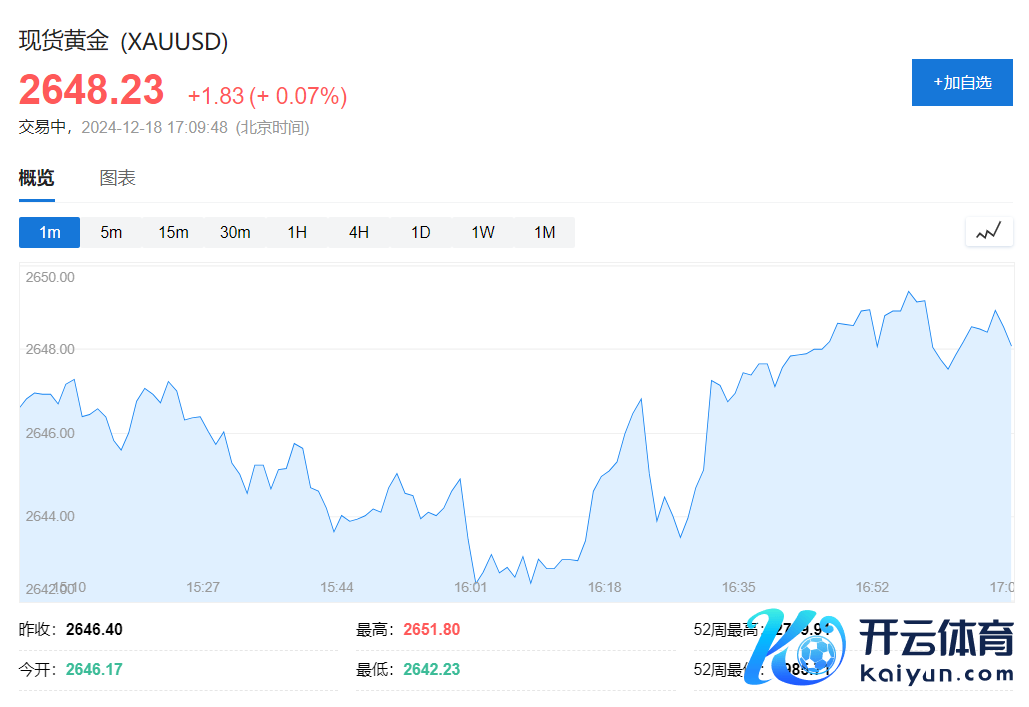Select the 1M monthly timeframe

[x=544, y=232]
